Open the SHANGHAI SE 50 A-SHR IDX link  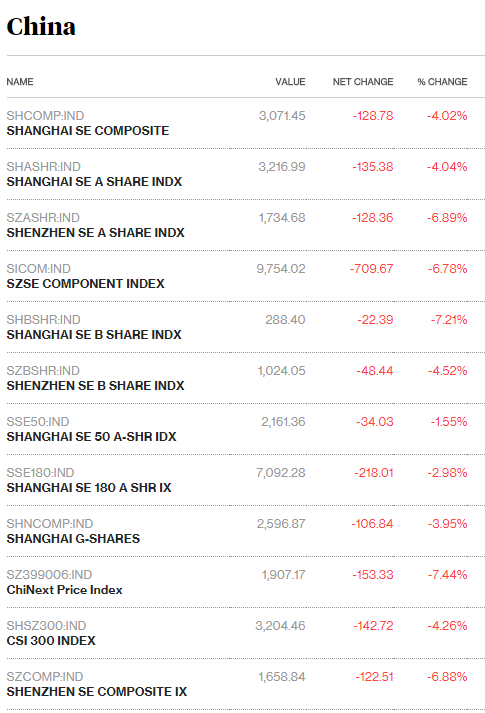click(x=91, y=437)
